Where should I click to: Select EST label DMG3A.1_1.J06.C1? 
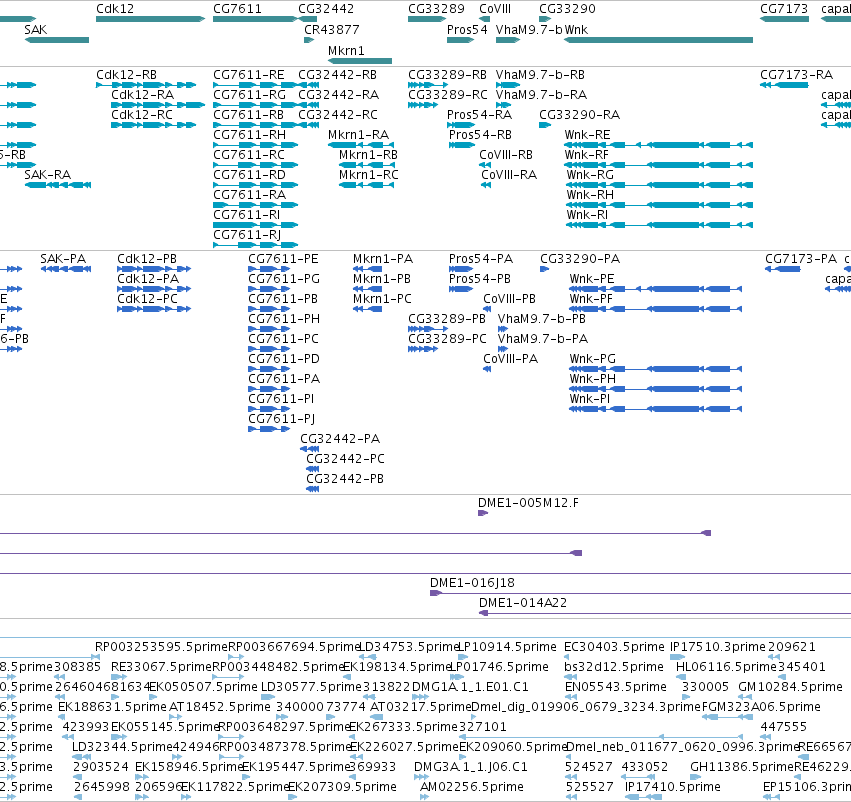(x=471, y=766)
